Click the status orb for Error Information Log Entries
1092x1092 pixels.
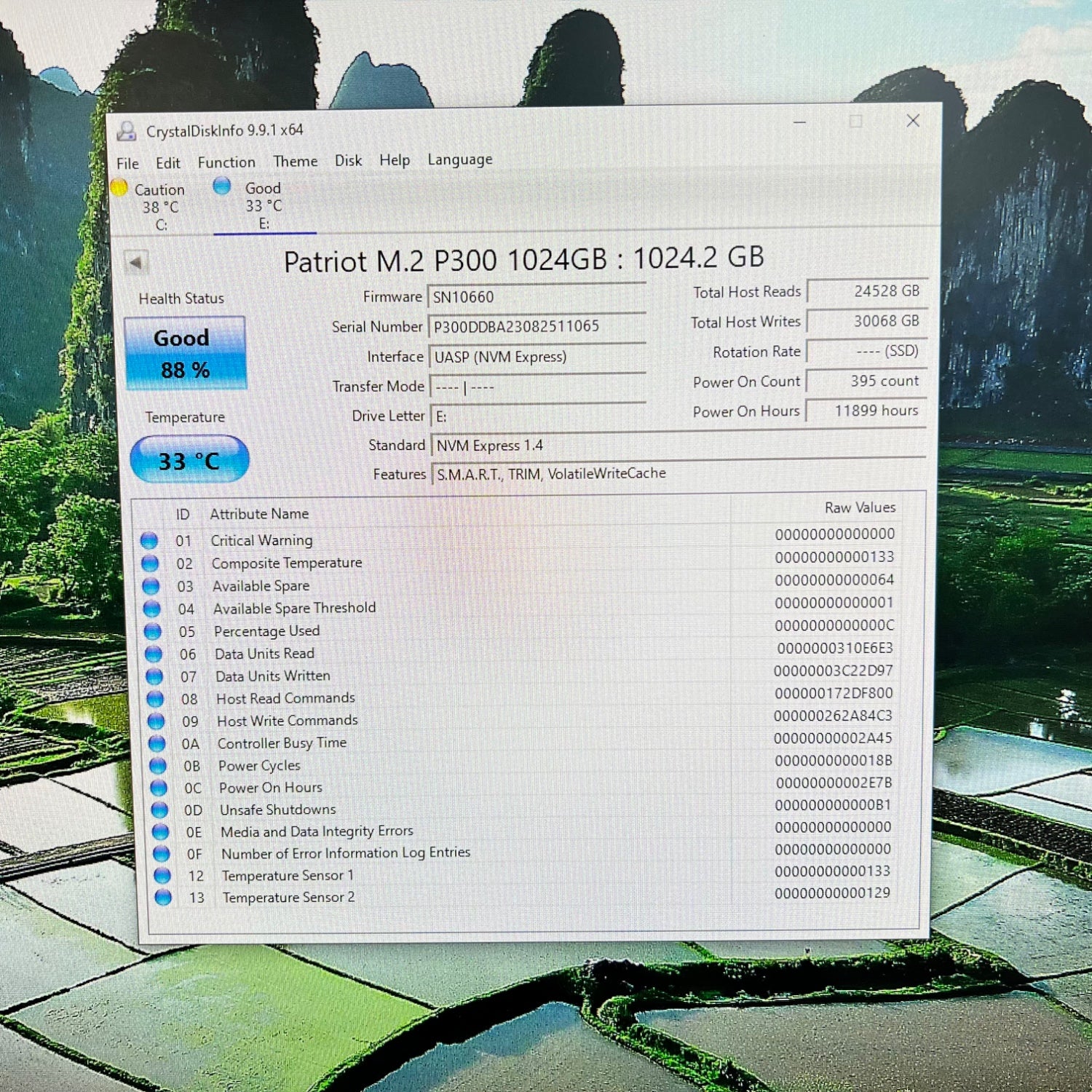162,853
